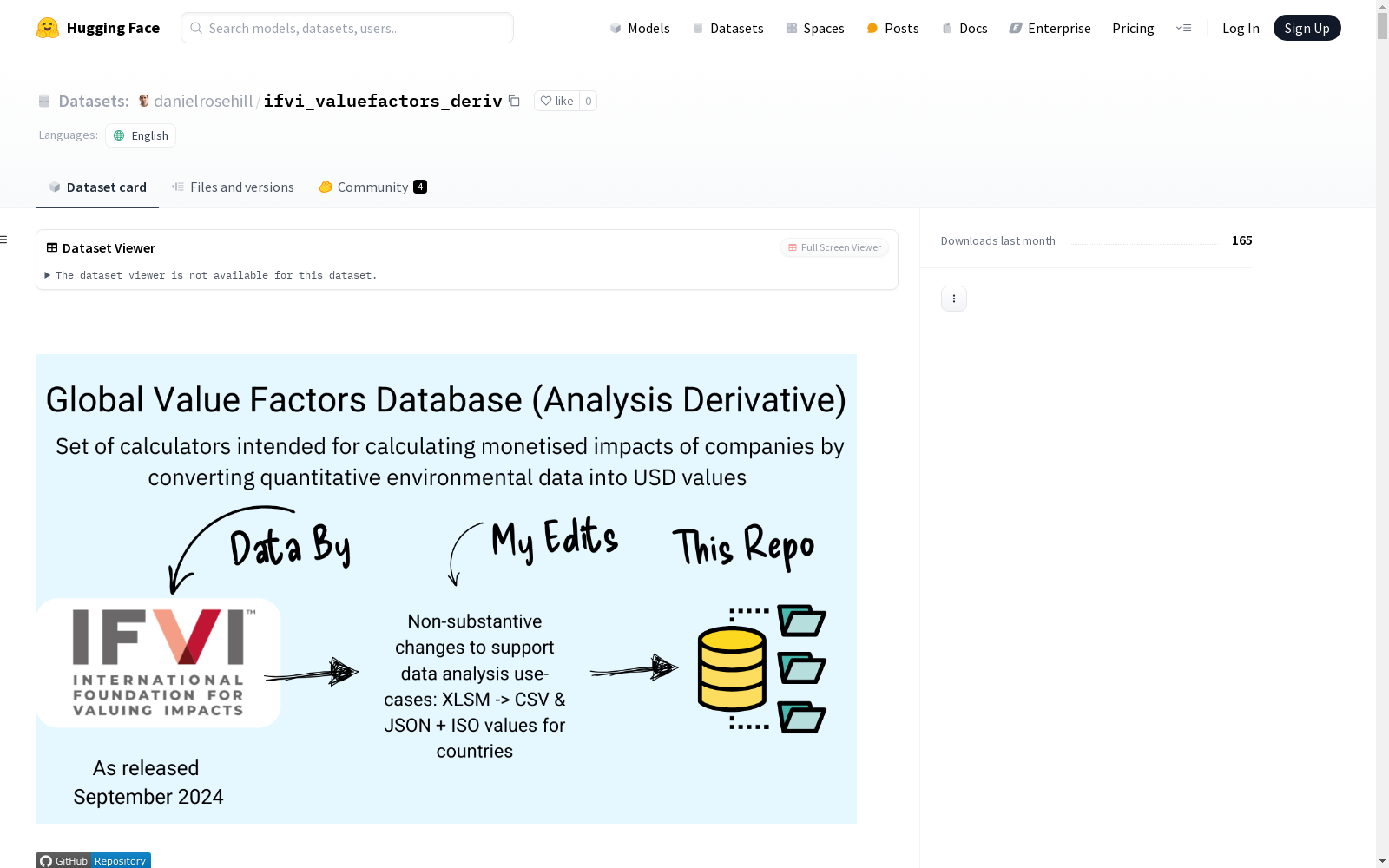The image size is (1389, 868).
Task: Open the Full Screen Viewer
Action: (x=834, y=247)
